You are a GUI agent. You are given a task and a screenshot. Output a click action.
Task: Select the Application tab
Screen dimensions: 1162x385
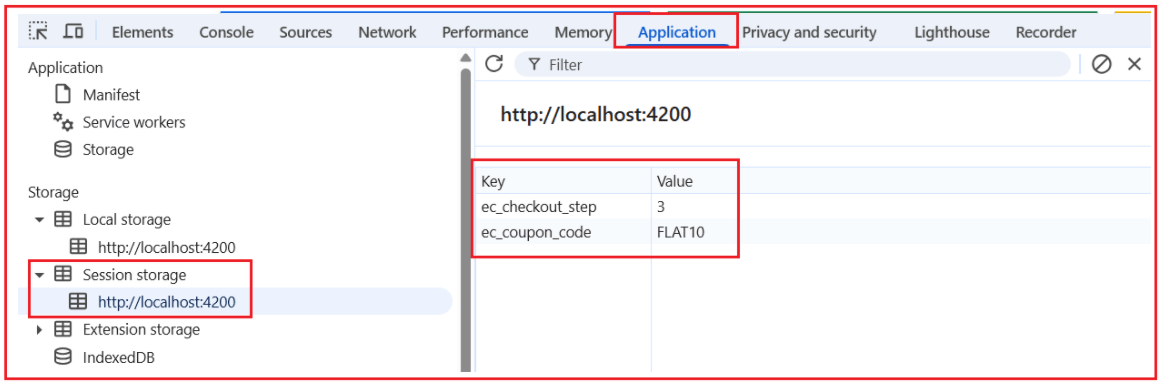point(677,33)
